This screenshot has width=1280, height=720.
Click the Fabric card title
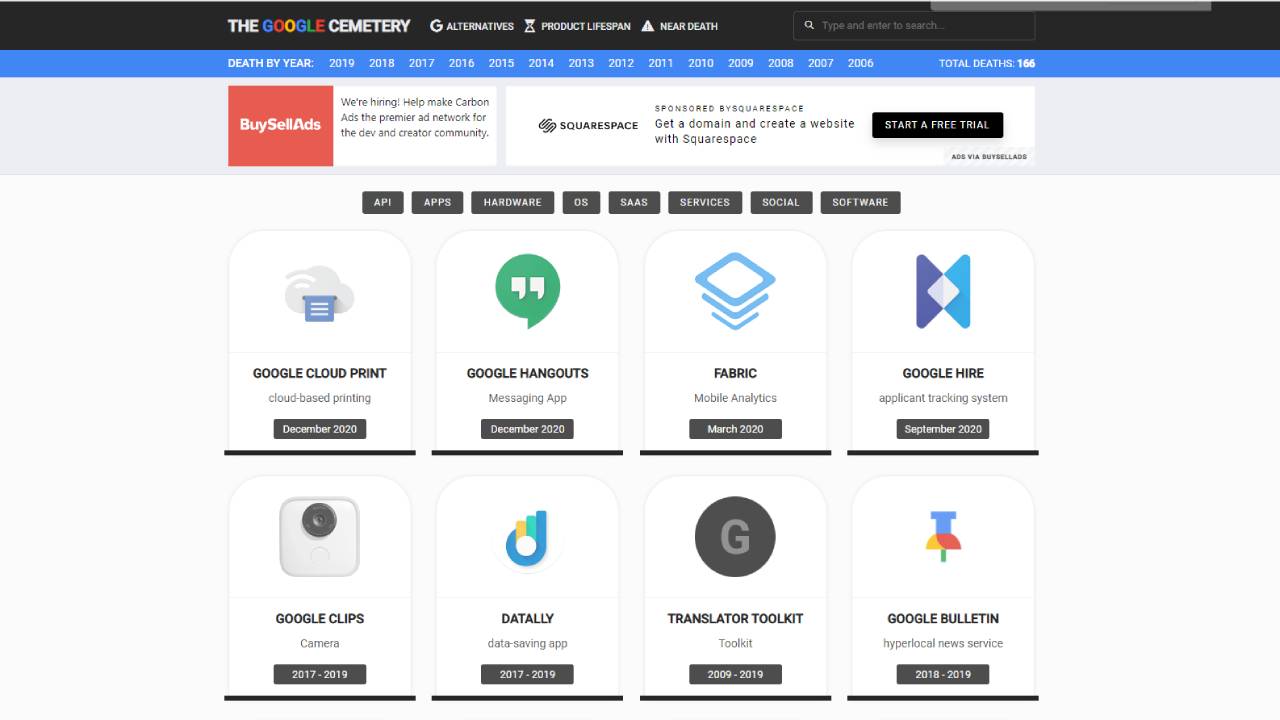point(735,373)
